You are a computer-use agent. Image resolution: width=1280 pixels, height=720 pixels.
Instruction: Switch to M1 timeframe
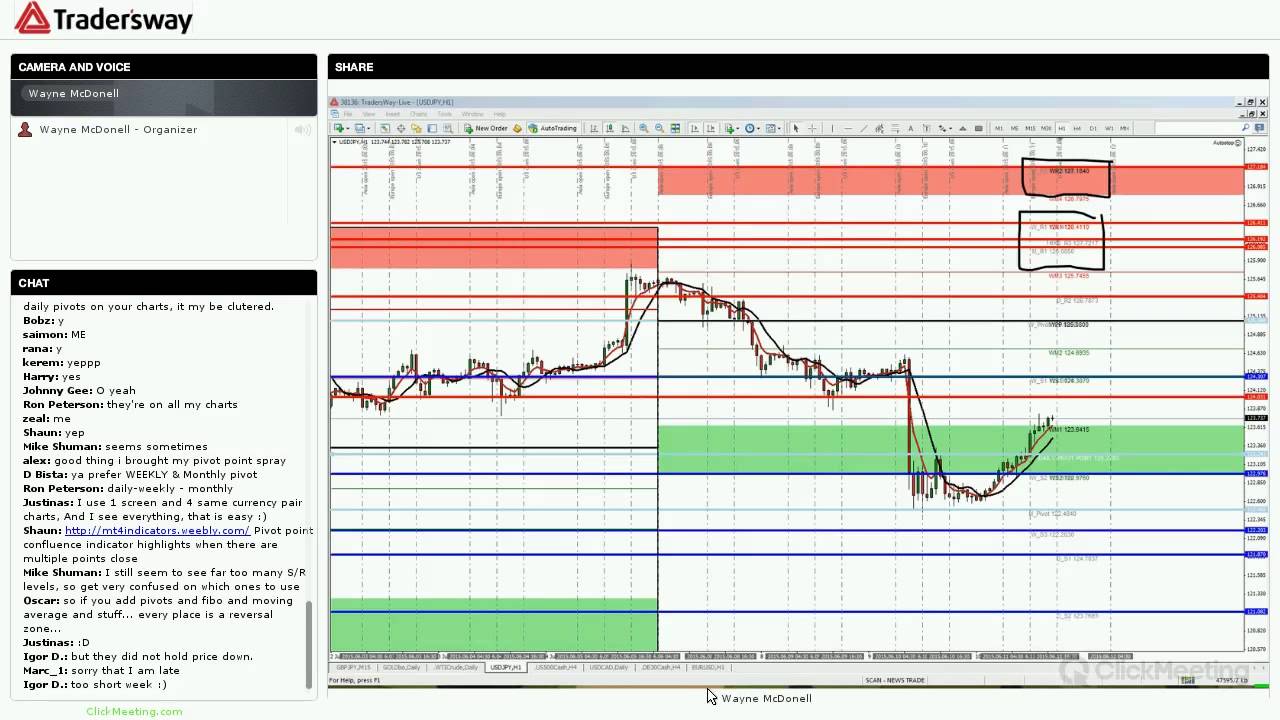pyautogui.click(x=999, y=128)
